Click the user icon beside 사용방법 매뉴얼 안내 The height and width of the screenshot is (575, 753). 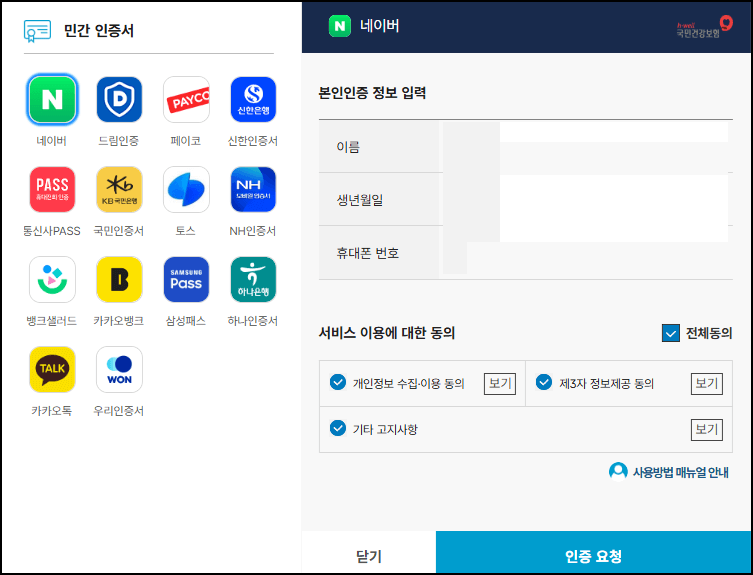coord(618,472)
